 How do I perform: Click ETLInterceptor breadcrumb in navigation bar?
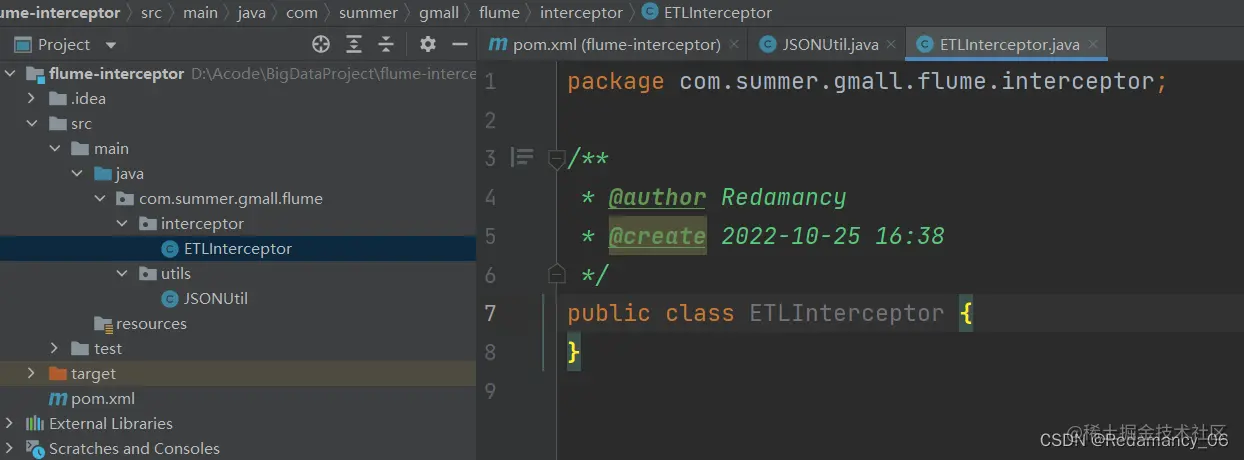tap(708, 13)
